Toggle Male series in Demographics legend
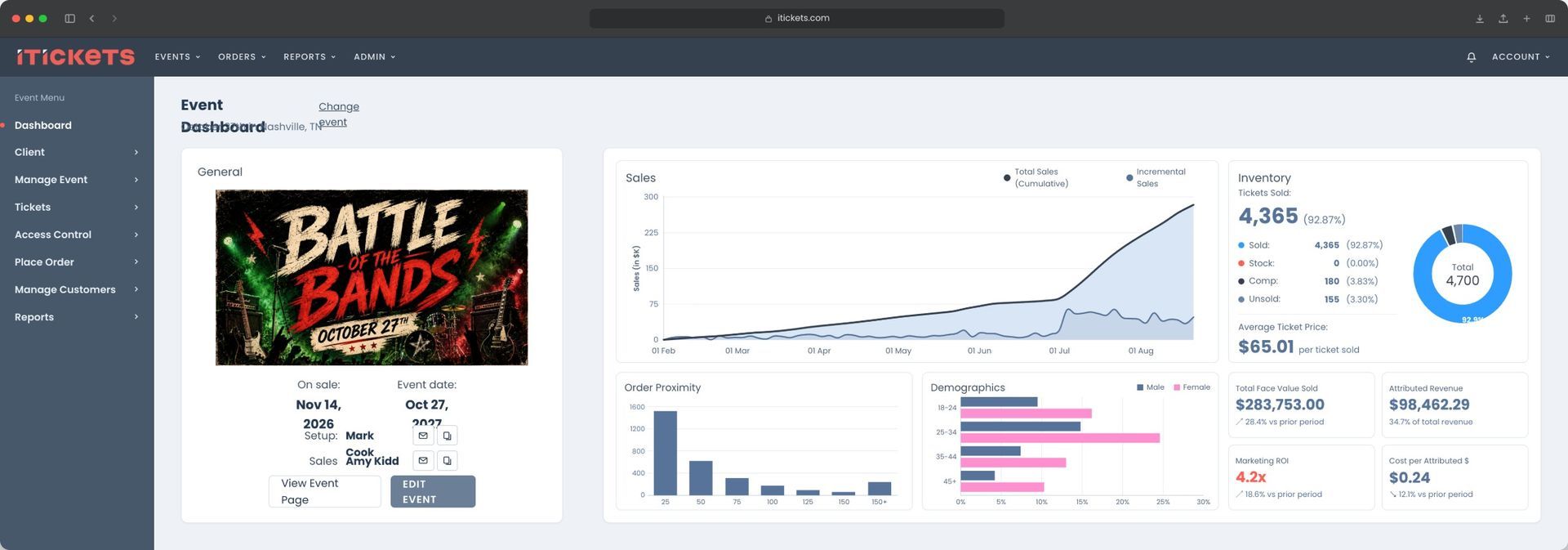This screenshot has width=1568, height=550. tap(1150, 387)
